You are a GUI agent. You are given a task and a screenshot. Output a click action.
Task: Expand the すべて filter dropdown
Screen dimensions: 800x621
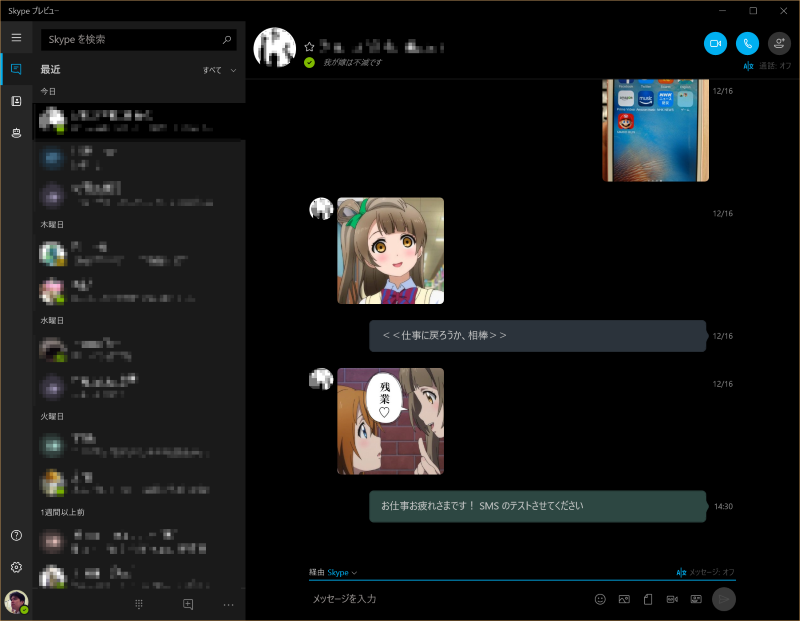[x=219, y=70]
